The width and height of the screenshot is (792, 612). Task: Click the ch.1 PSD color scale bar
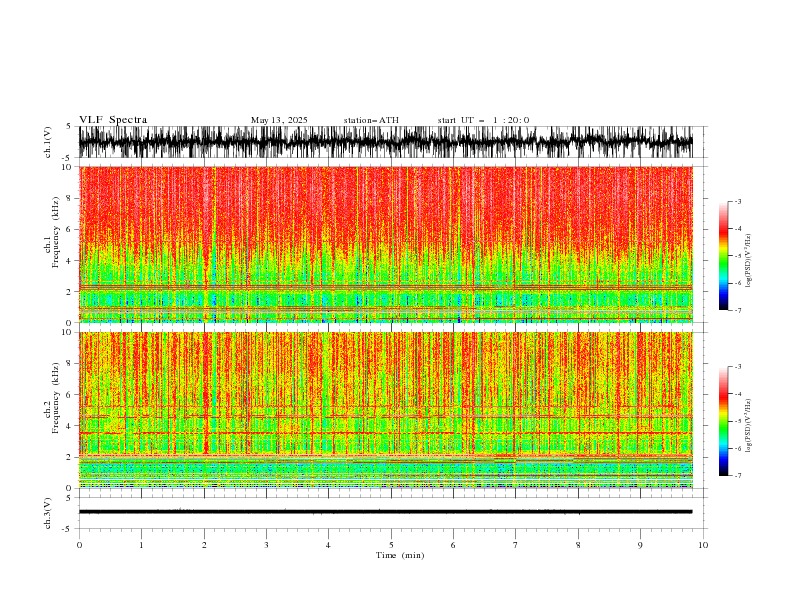(723, 255)
